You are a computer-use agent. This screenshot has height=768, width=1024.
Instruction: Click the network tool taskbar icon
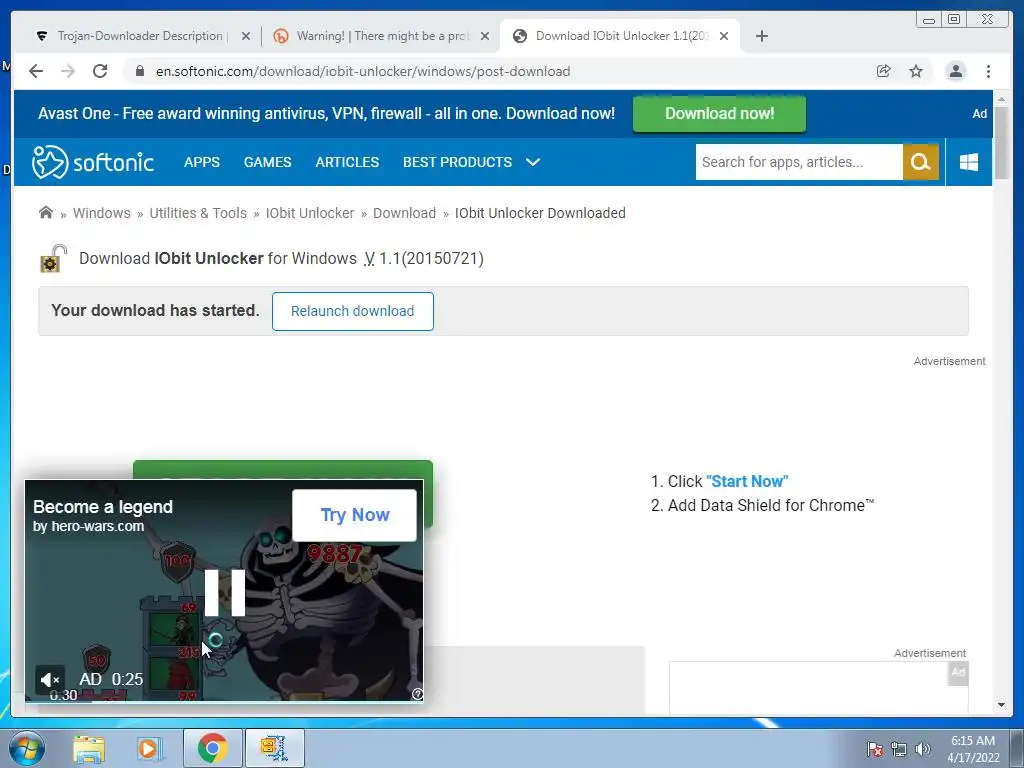[x=274, y=748]
